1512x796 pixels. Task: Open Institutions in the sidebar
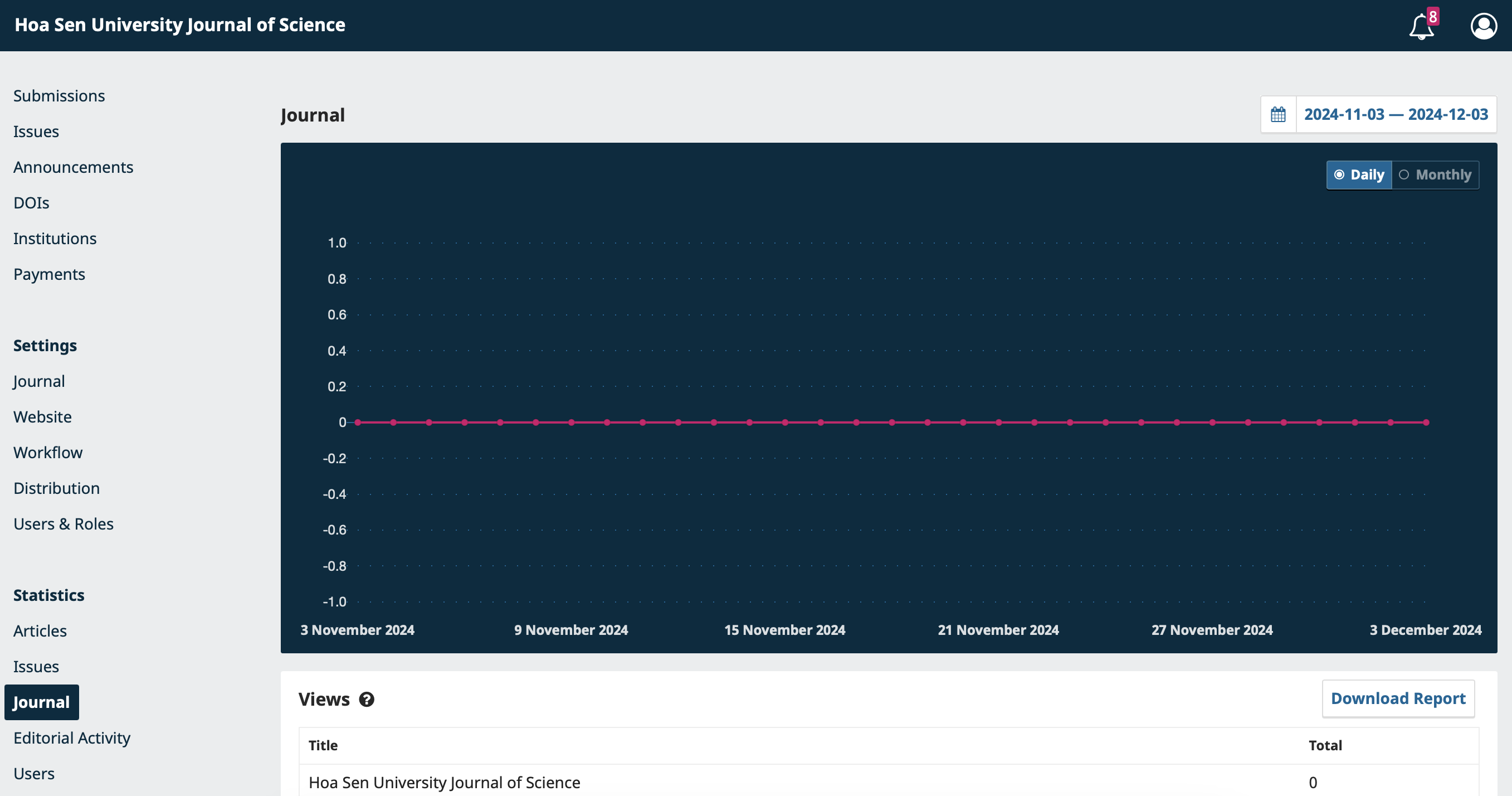[x=55, y=239]
